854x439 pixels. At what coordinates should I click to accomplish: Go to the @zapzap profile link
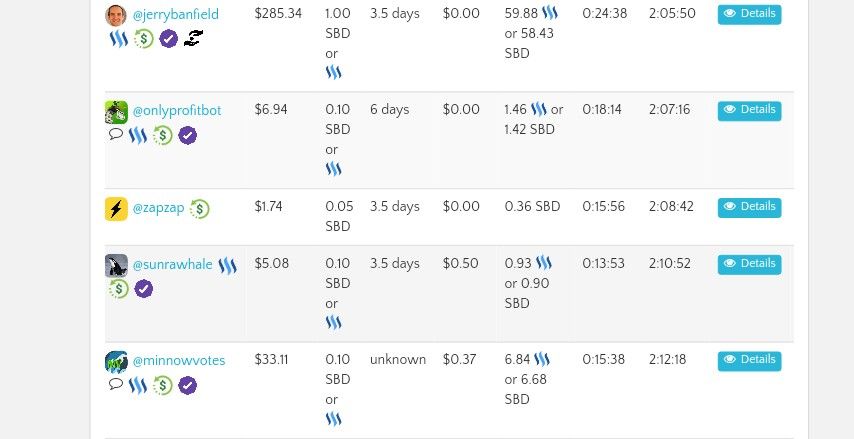click(158, 208)
